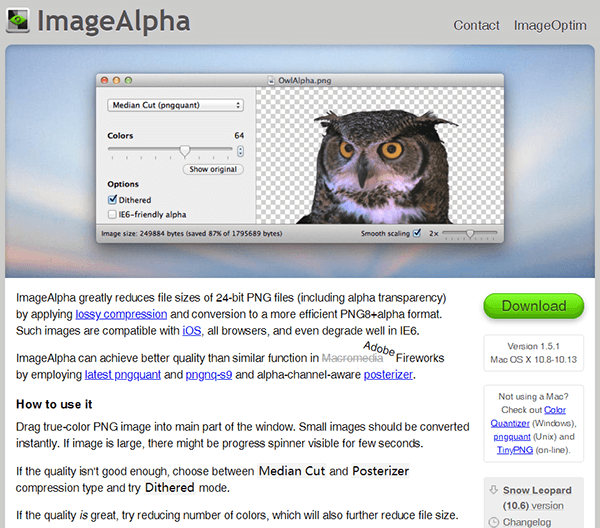Open the Changelog link
This screenshot has height=528, width=600.
[527, 522]
